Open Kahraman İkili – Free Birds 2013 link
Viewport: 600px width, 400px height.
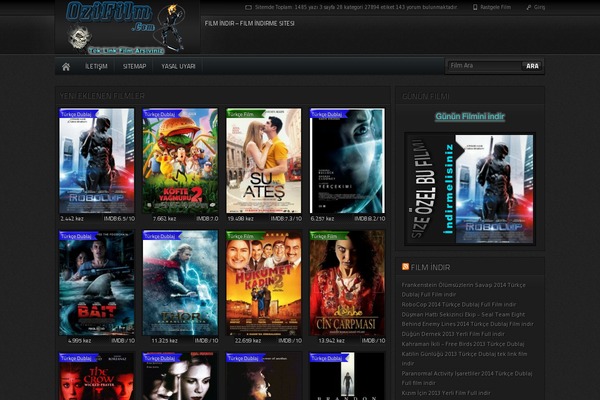(x=463, y=344)
